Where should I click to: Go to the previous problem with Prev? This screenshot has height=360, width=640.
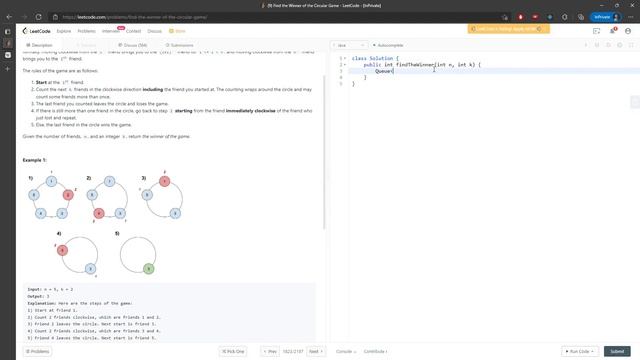270,351
